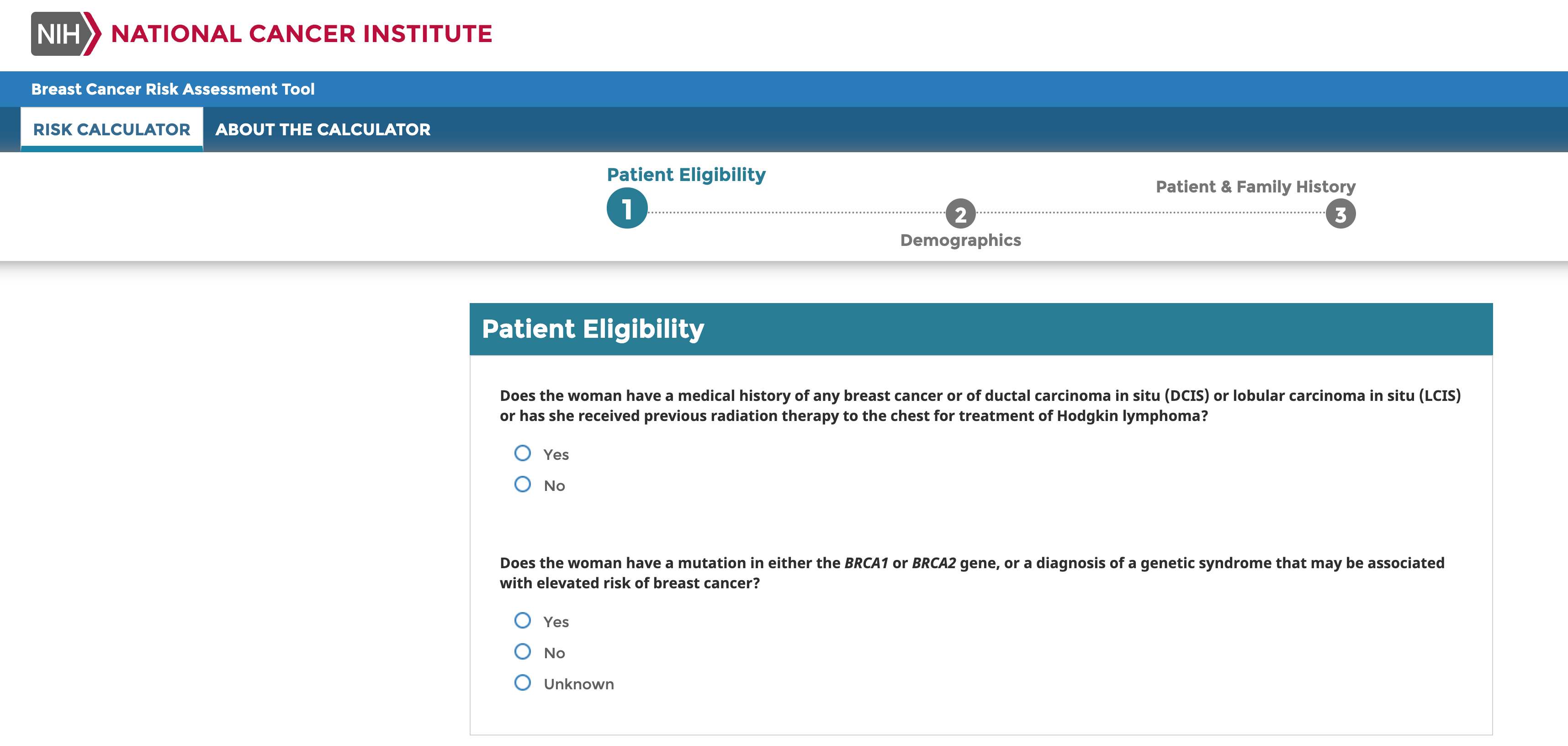Screen dimensions: 1568x746
Task: Select No for medical history of breast cancer
Action: pos(522,484)
